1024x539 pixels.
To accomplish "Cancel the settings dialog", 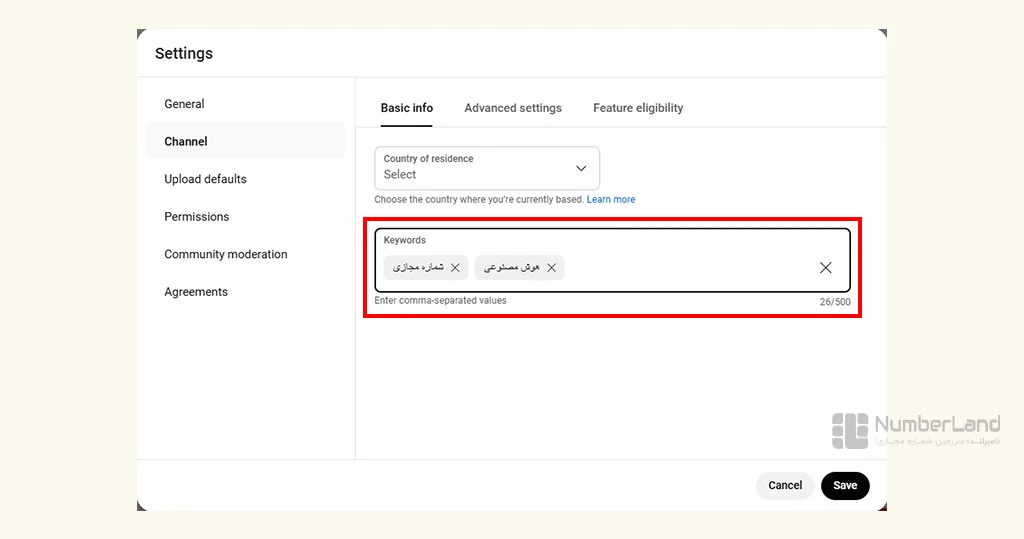I will [x=785, y=485].
